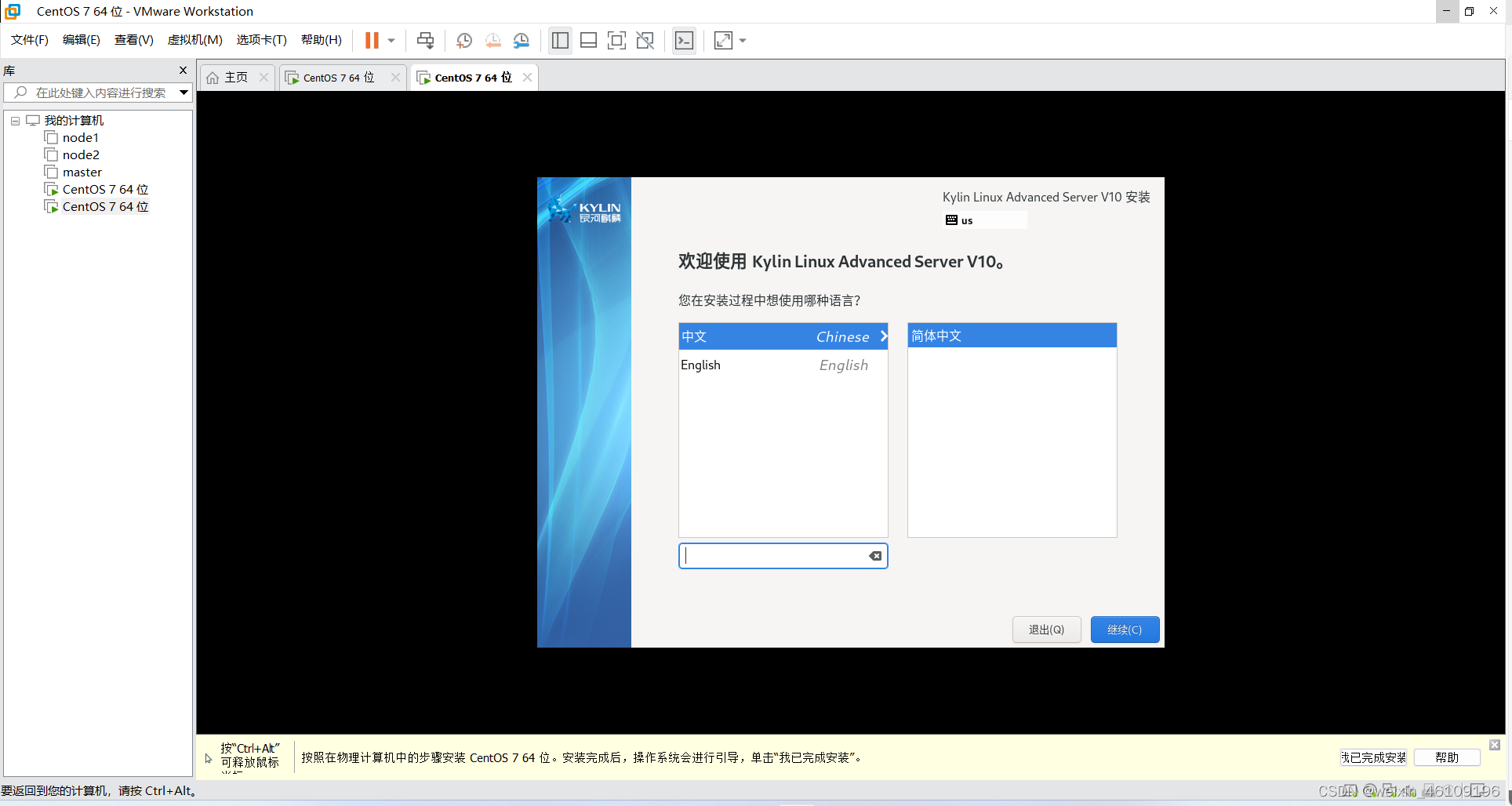Viewport: 1512px width, 806px height.
Task: Click the take snapshot icon
Action: tap(463, 40)
